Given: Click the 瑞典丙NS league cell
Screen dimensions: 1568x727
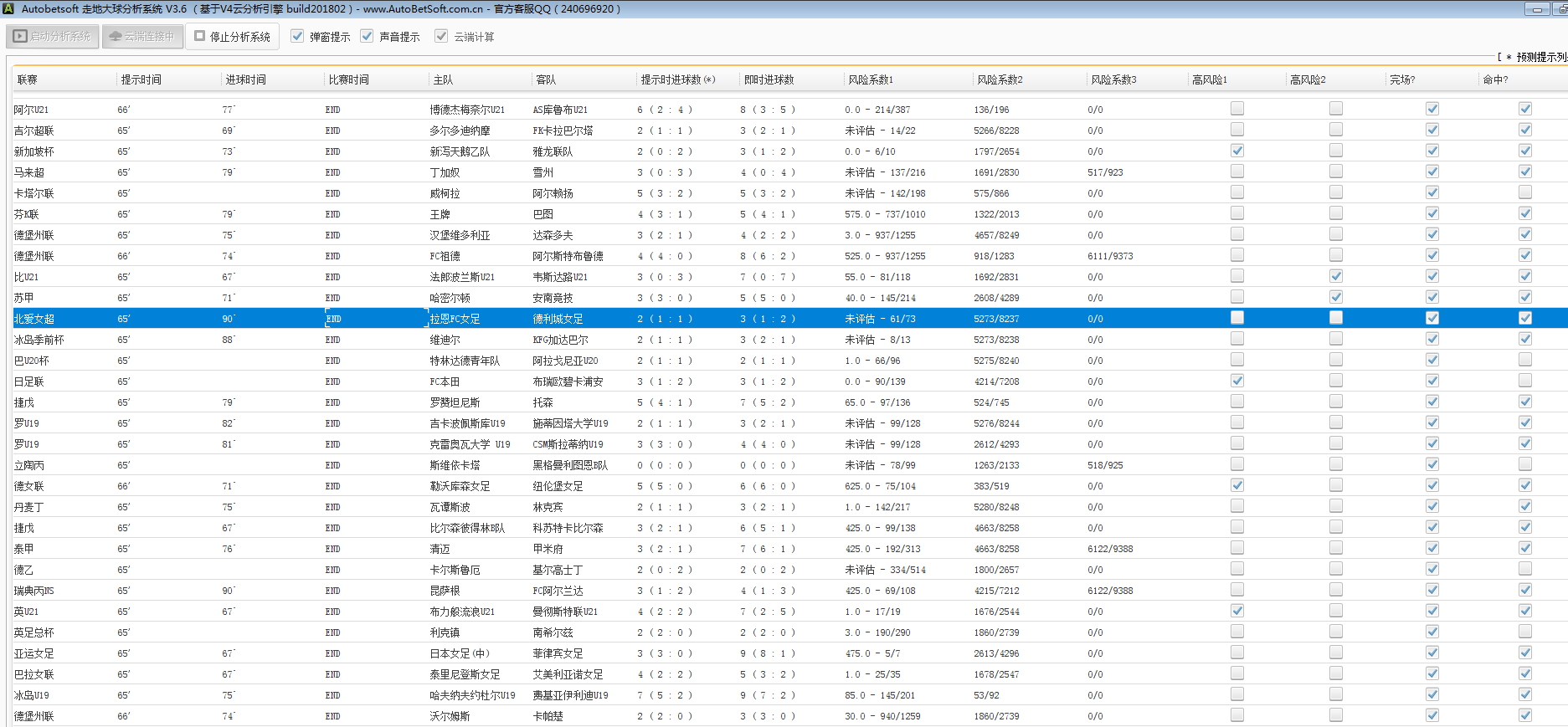Looking at the screenshot, I should click(x=34, y=591).
